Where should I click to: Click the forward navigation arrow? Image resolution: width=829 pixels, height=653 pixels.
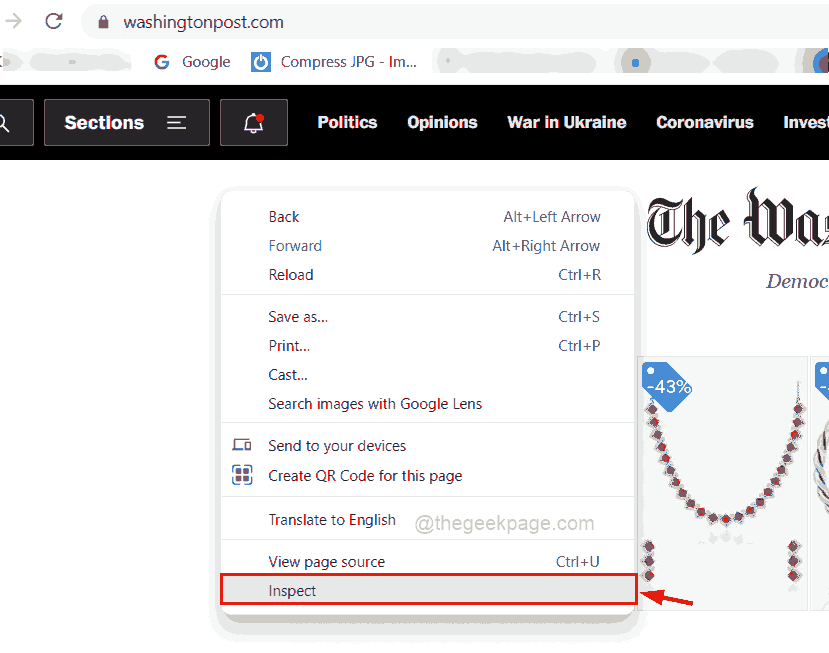pyautogui.click(x=12, y=21)
